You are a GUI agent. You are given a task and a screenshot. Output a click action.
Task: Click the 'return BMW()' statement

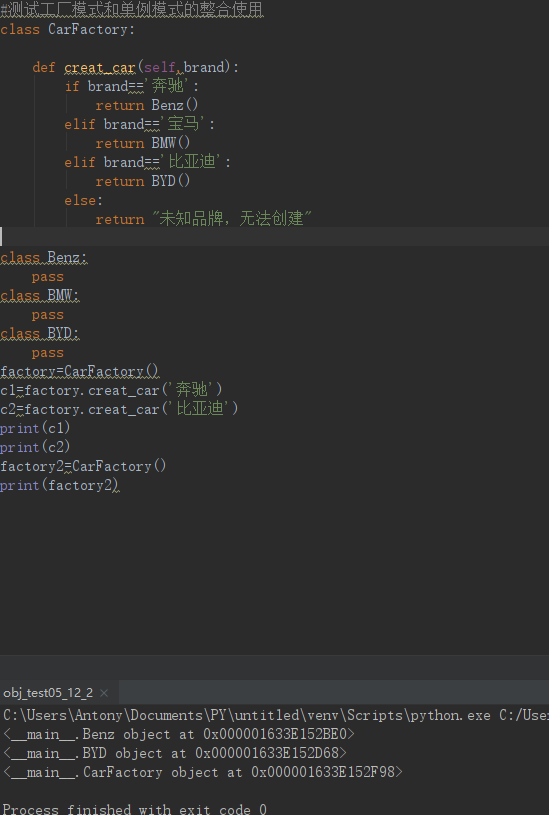click(143, 143)
